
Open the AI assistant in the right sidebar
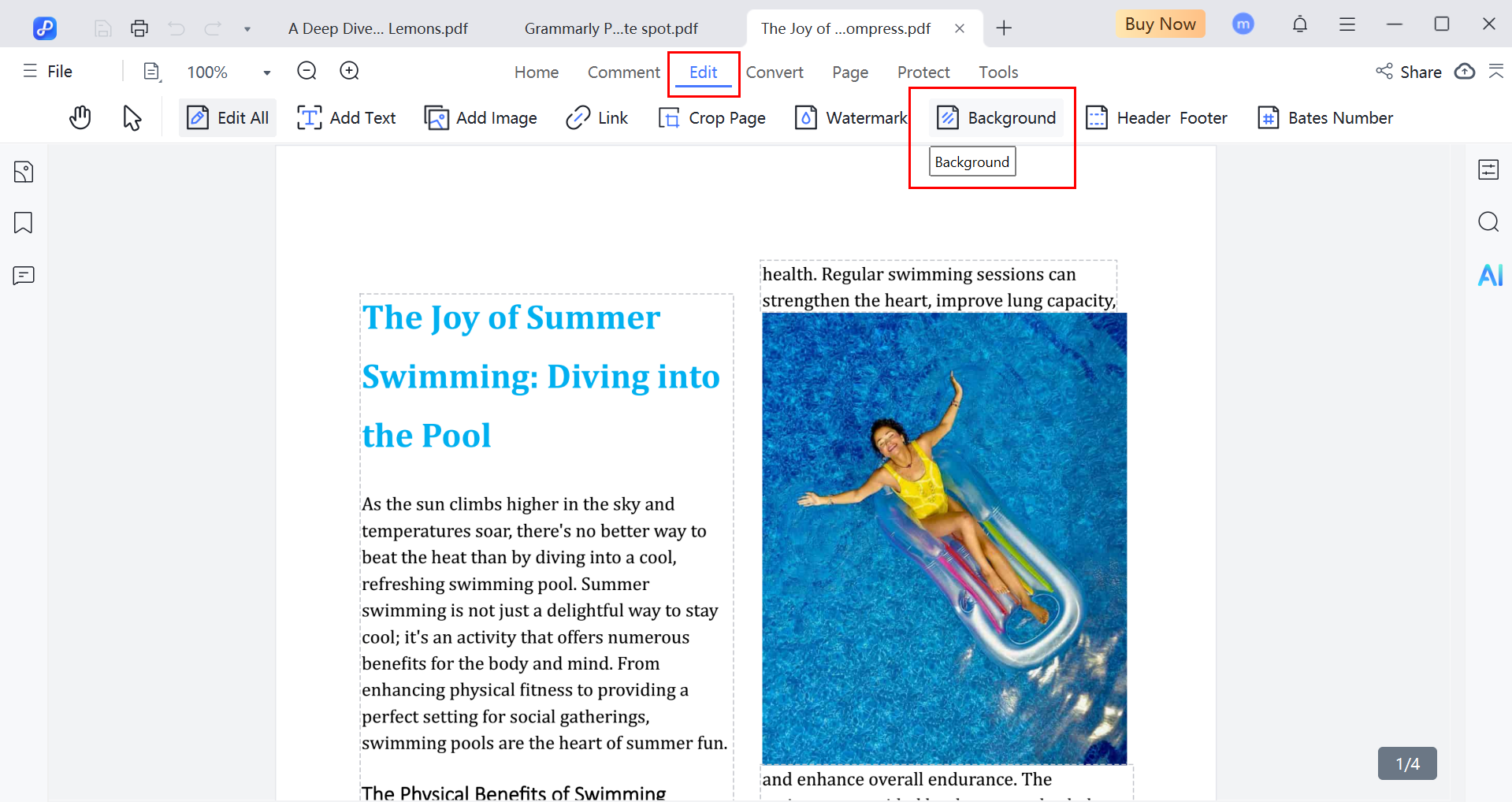click(1490, 275)
